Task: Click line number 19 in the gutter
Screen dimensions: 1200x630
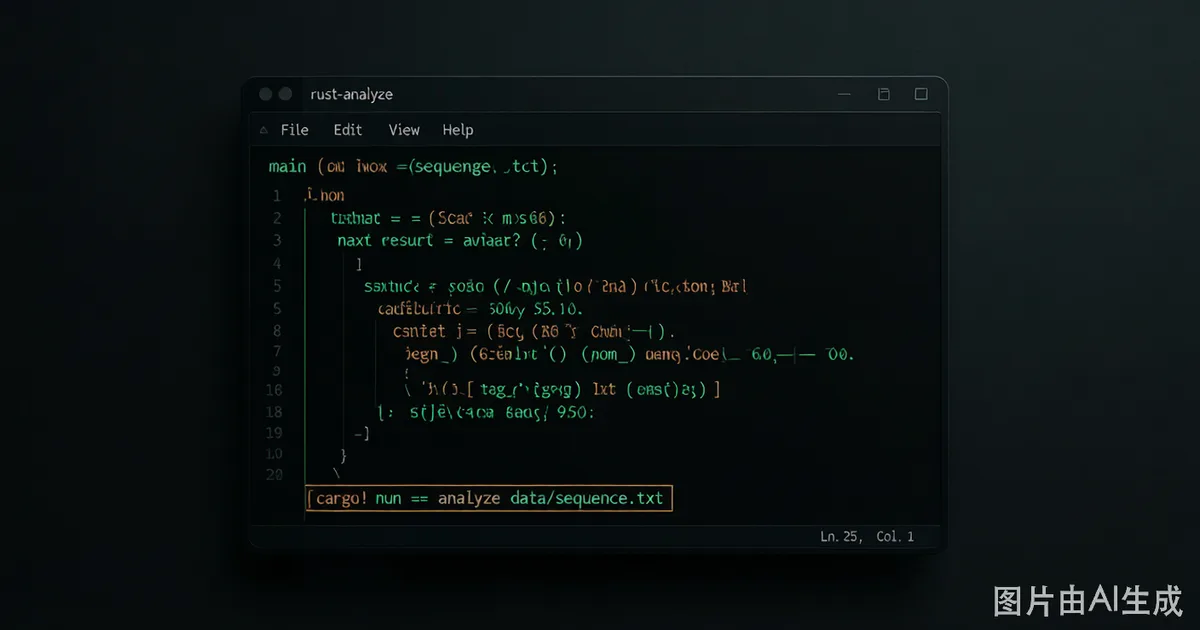Action: [x=274, y=433]
